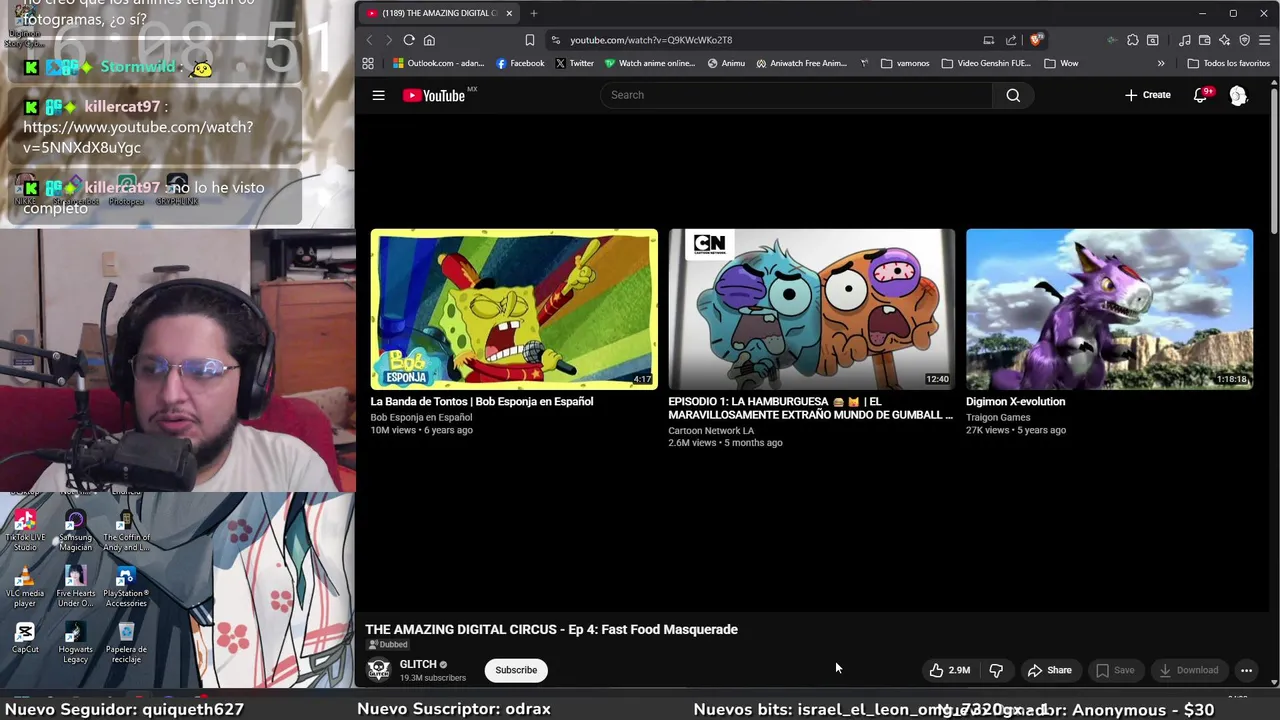The image size is (1280, 720).
Task: Click the Create button
Action: point(1147,95)
